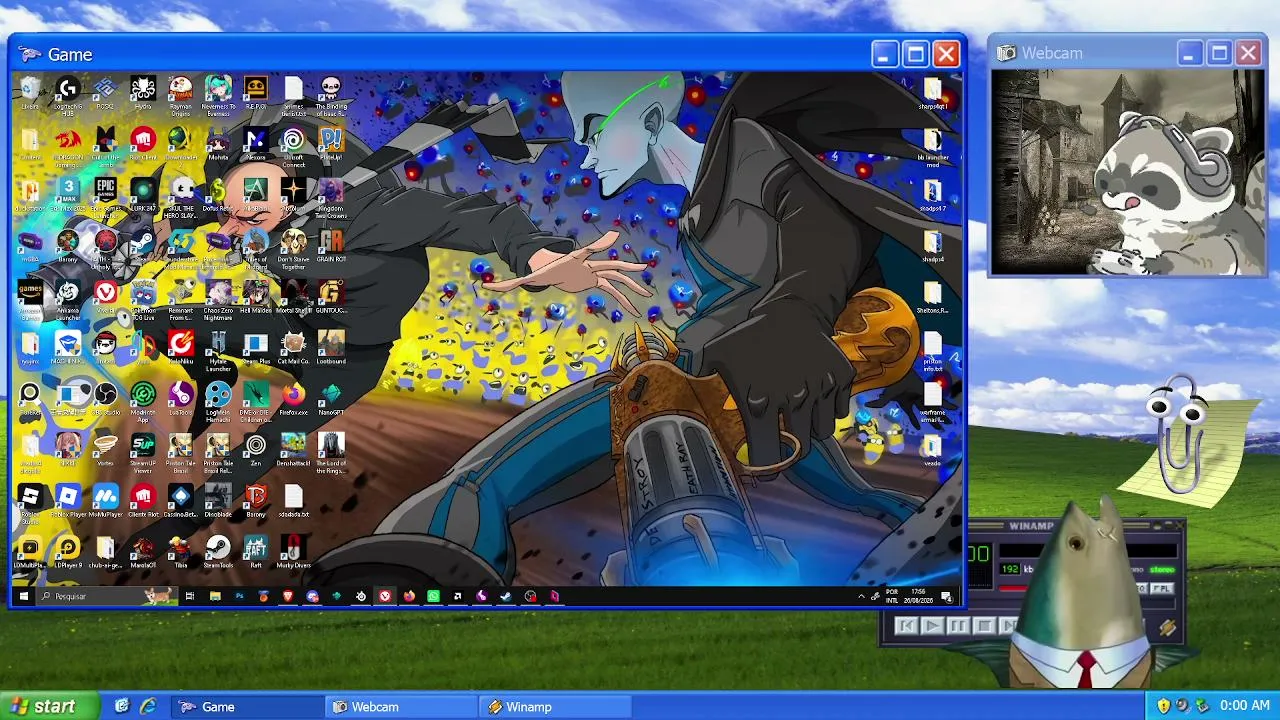
Task: Open The Binding of Isaac shortcut
Action: [x=331, y=94]
